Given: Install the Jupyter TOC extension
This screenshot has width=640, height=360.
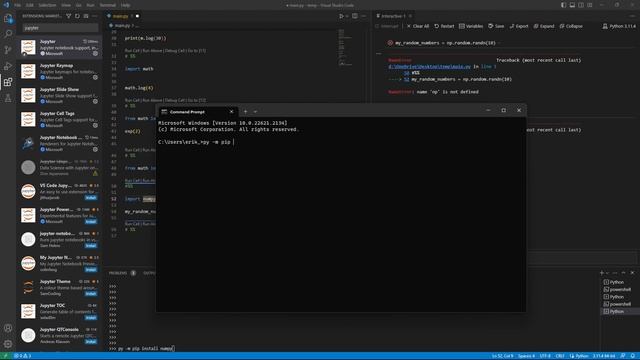Looking at the screenshot, I should (x=91, y=318).
